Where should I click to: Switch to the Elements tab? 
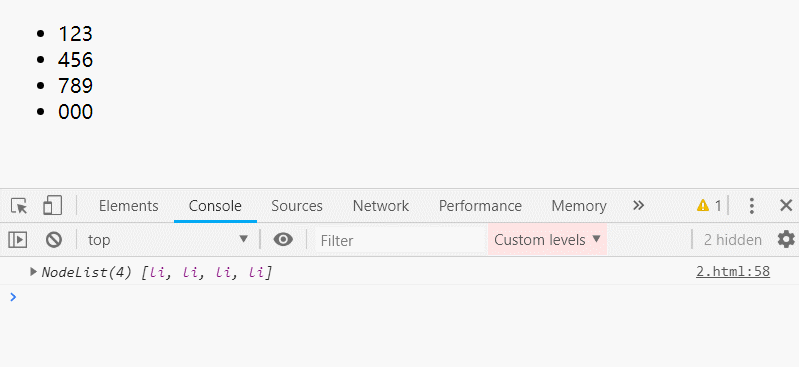point(128,206)
